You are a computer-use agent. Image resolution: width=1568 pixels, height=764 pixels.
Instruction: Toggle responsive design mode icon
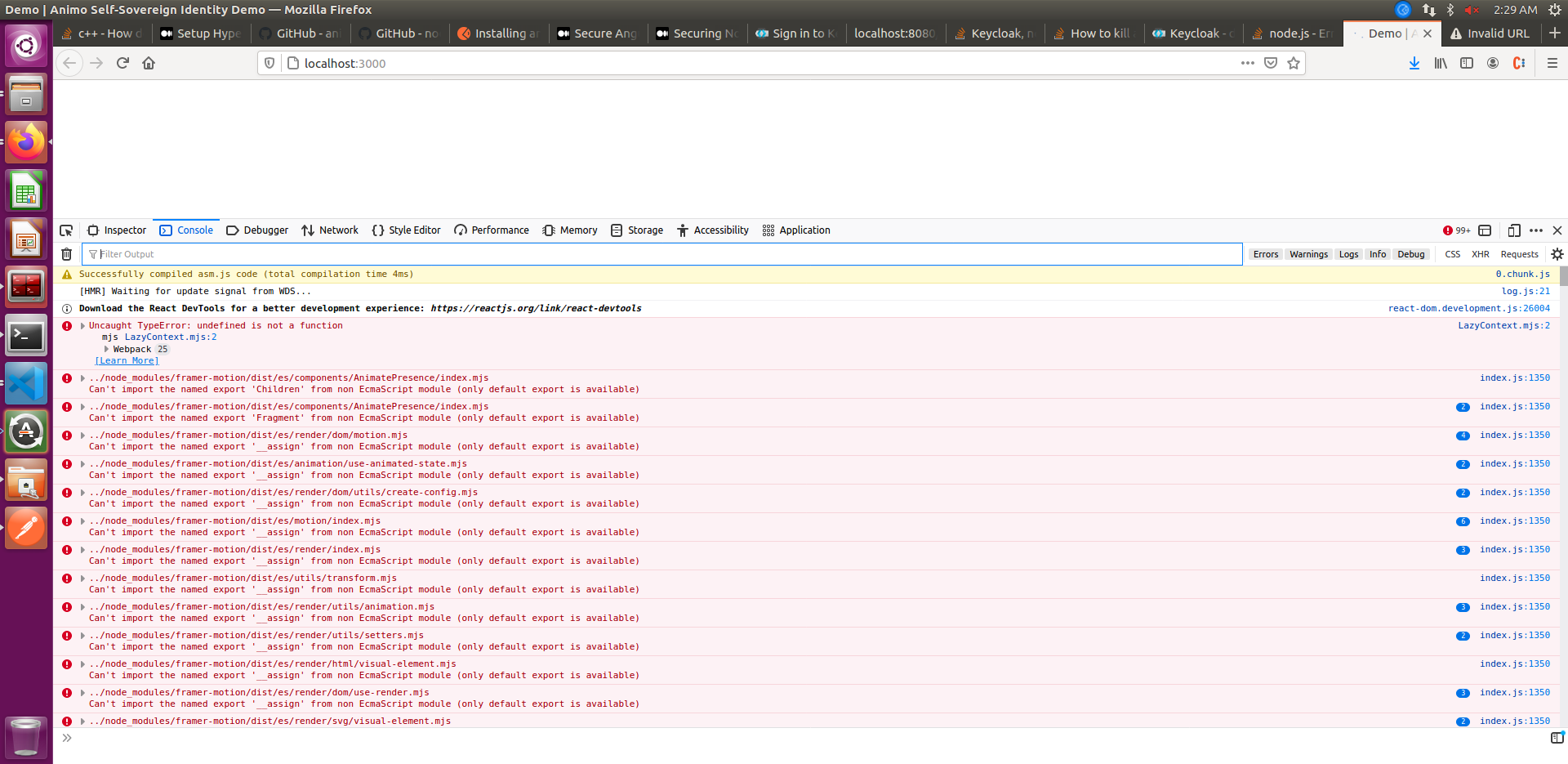coord(1515,230)
